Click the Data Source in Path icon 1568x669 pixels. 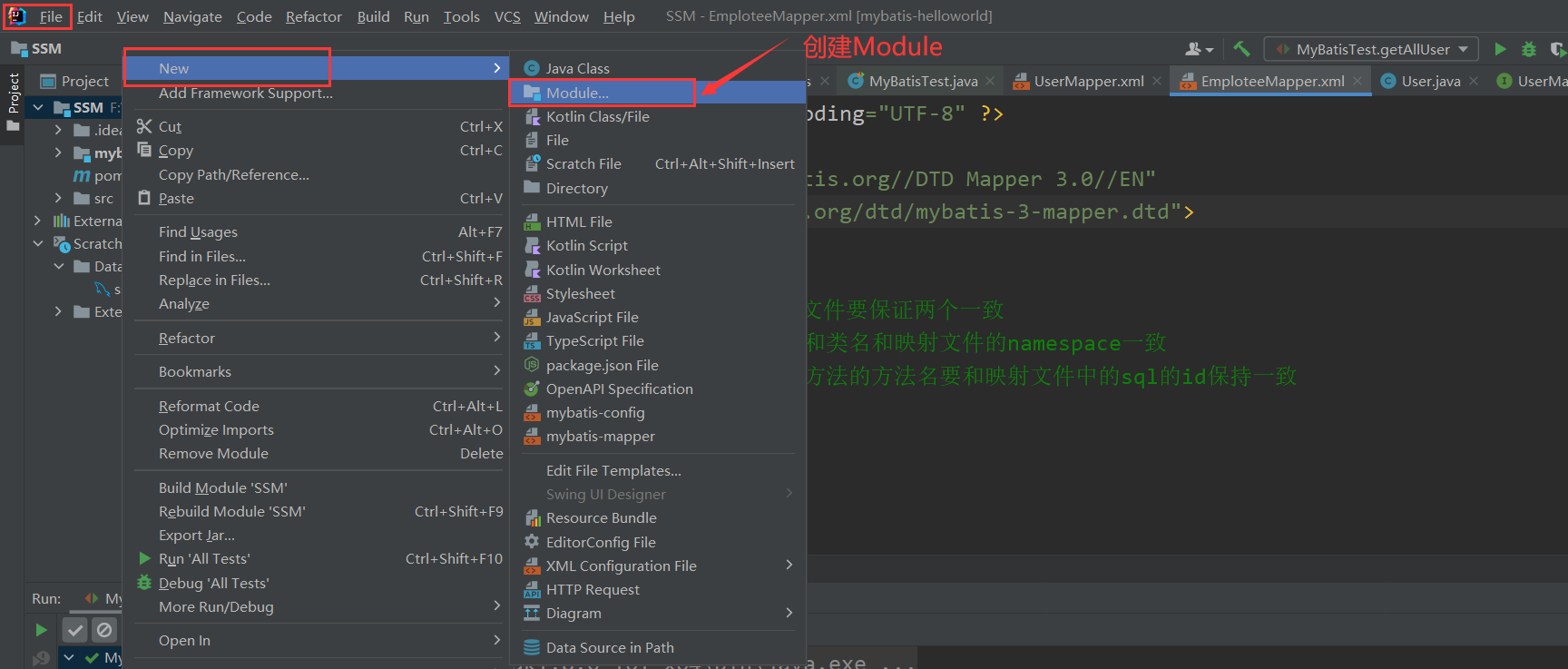click(533, 647)
